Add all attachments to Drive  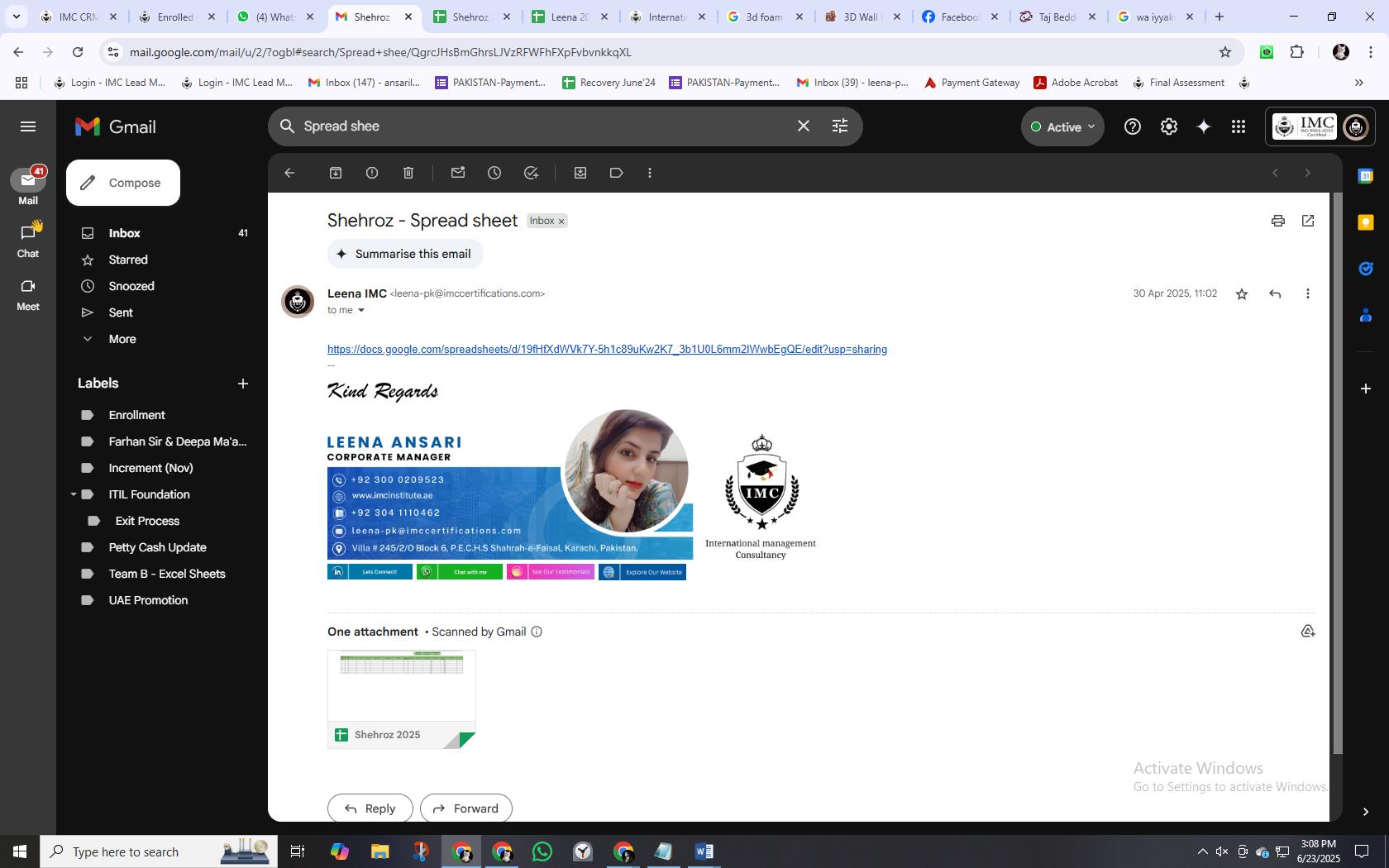pos(1308,632)
